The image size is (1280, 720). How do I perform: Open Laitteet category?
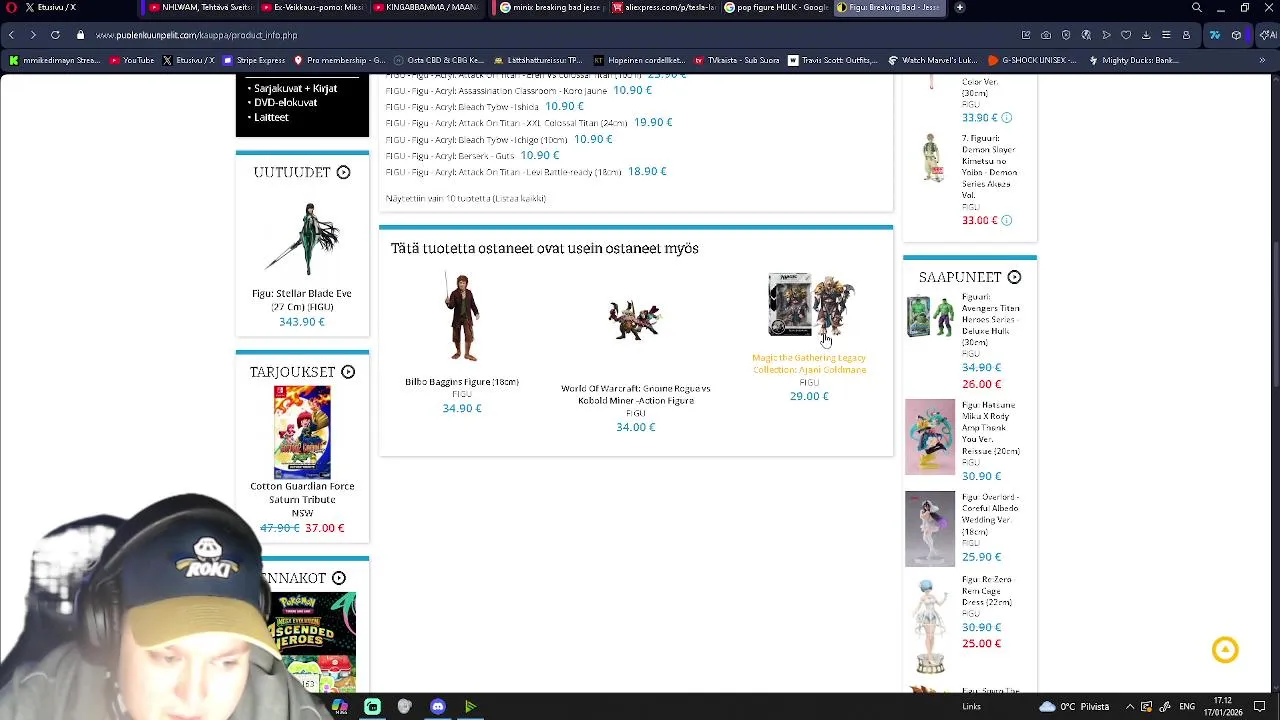(271, 117)
